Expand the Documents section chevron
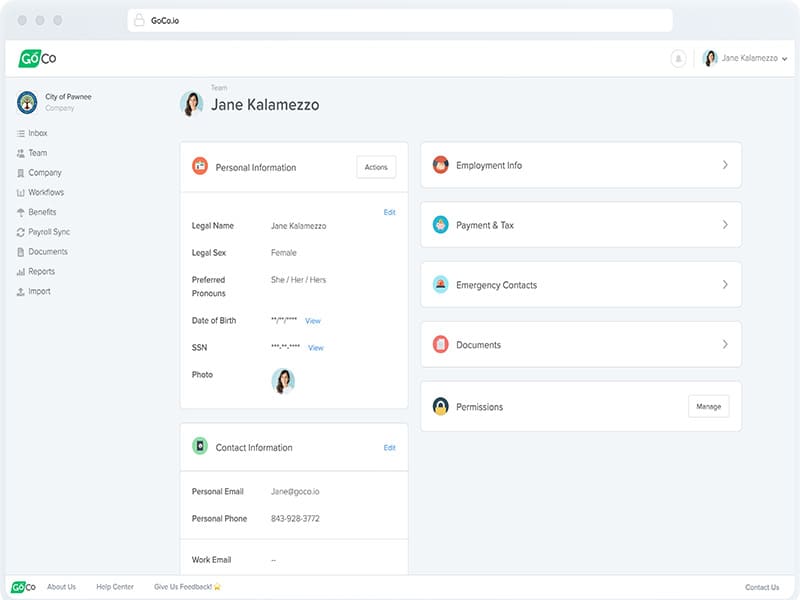The width and height of the screenshot is (800, 600). point(725,345)
